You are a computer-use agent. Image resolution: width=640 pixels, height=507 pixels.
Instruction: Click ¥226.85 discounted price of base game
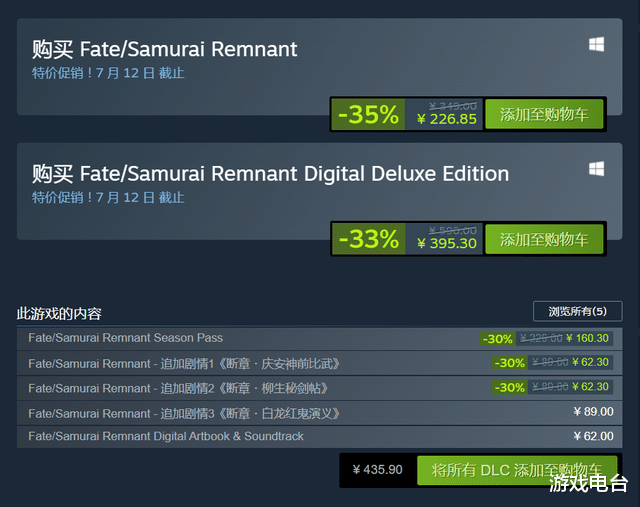pyautogui.click(x=447, y=119)
